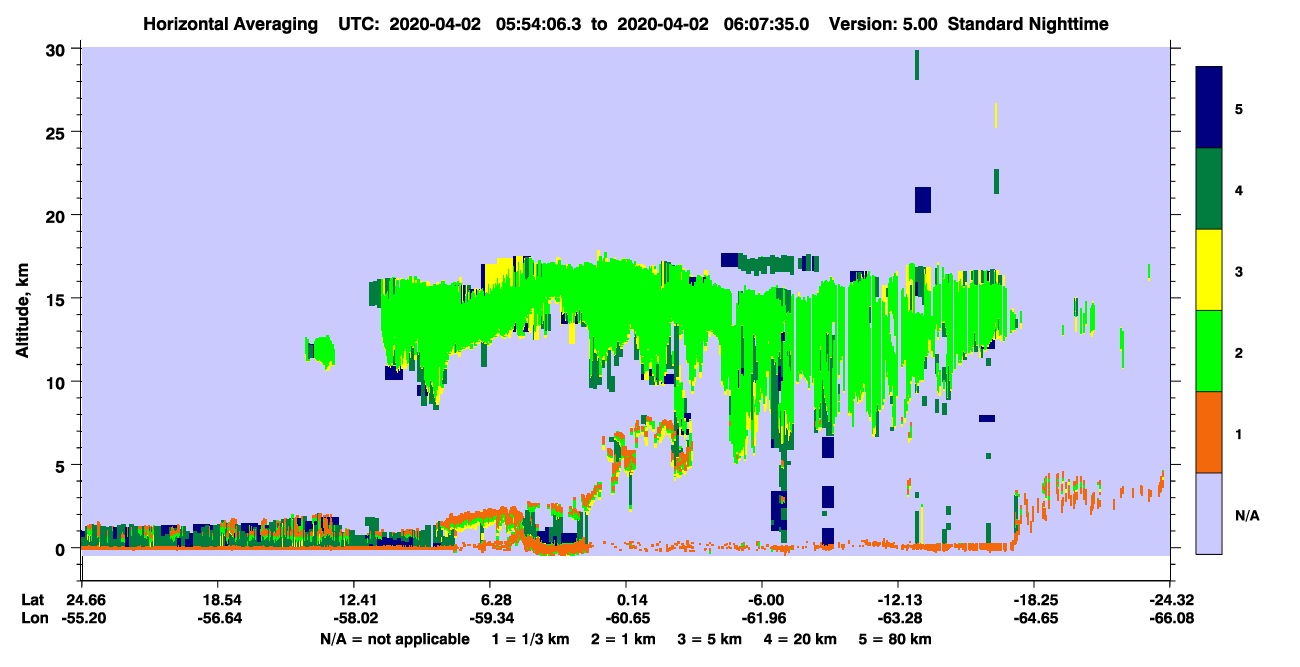Click longitude value -59.34
Viewport: 1300px width, 667px height.
click(490, 618)
